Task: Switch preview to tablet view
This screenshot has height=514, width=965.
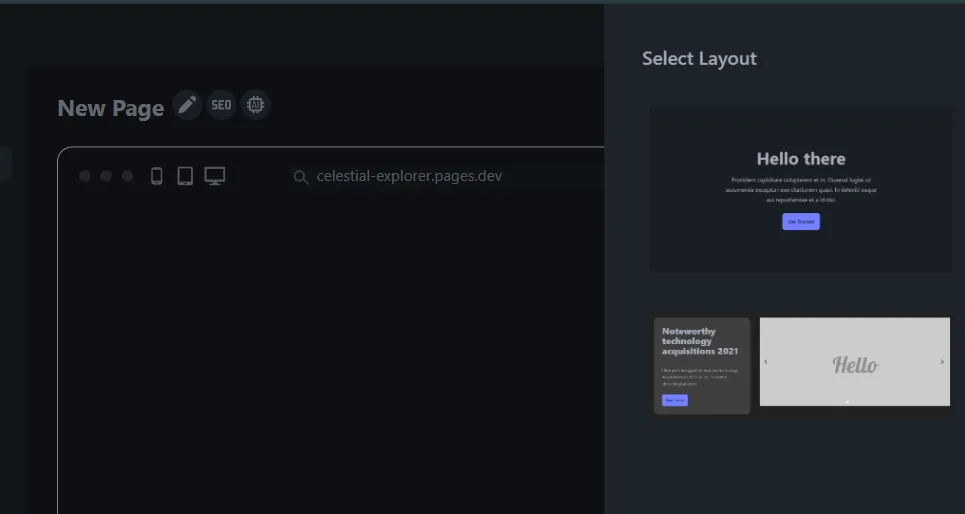Action: tap(185, 176)
